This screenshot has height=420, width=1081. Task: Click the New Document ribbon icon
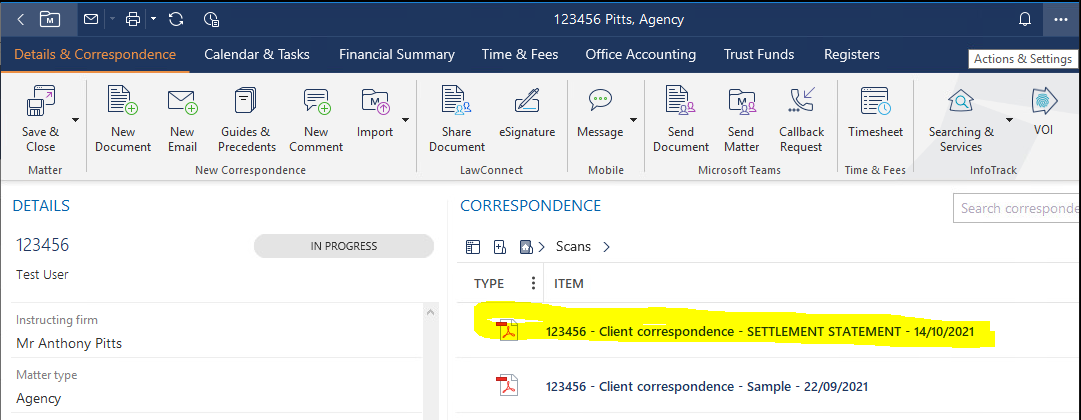(122, 101)
